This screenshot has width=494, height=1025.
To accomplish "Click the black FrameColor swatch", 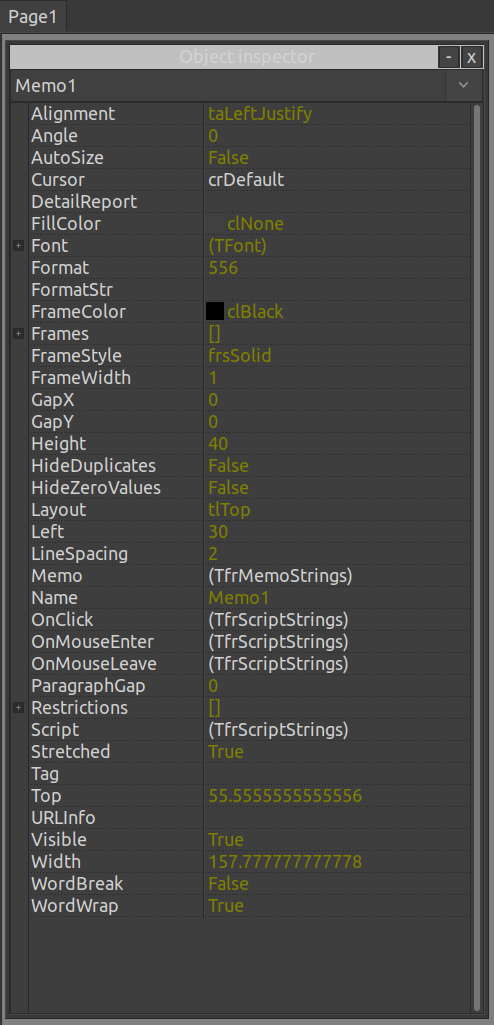I will tap(215, 312).
